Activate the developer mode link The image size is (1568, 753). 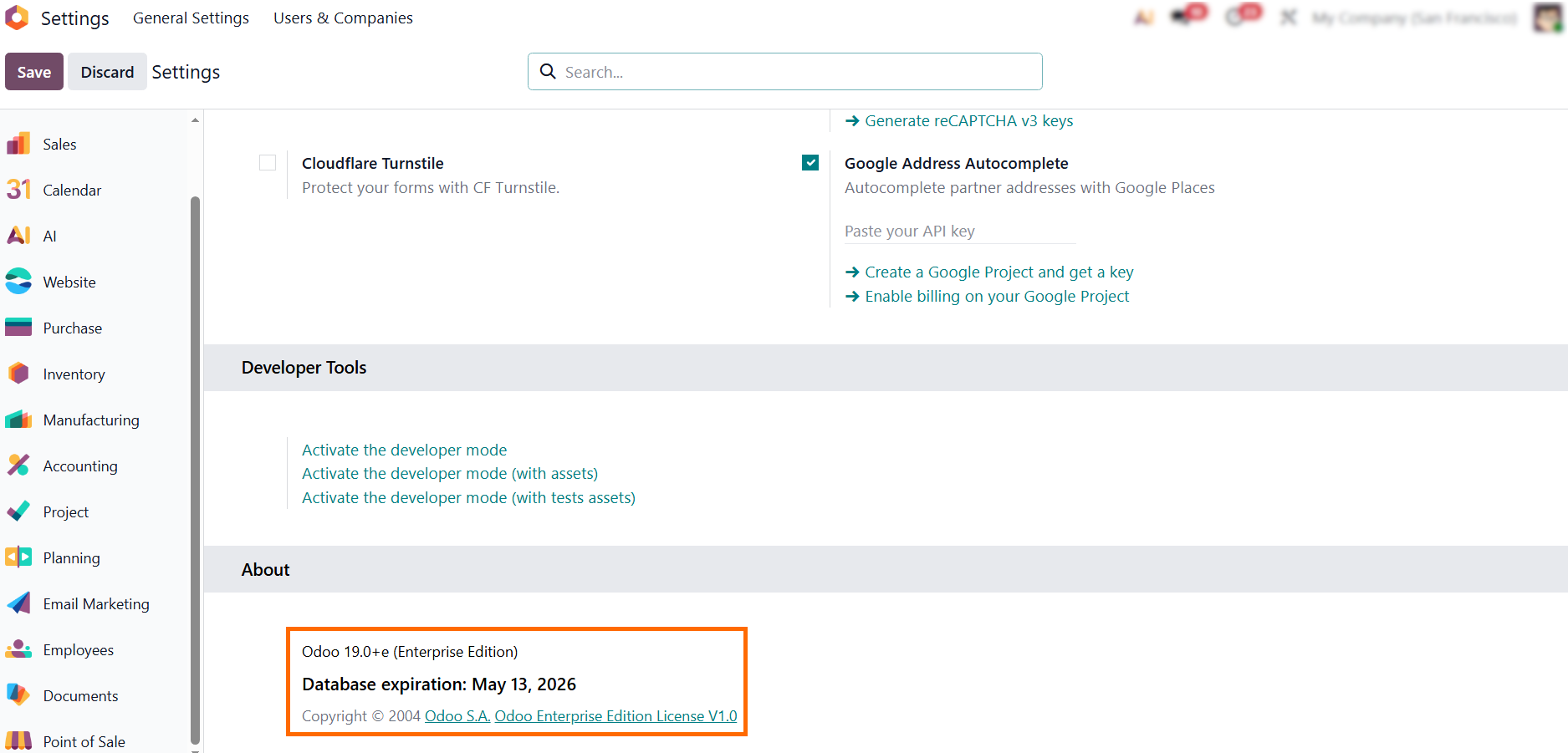click(404, 450)
